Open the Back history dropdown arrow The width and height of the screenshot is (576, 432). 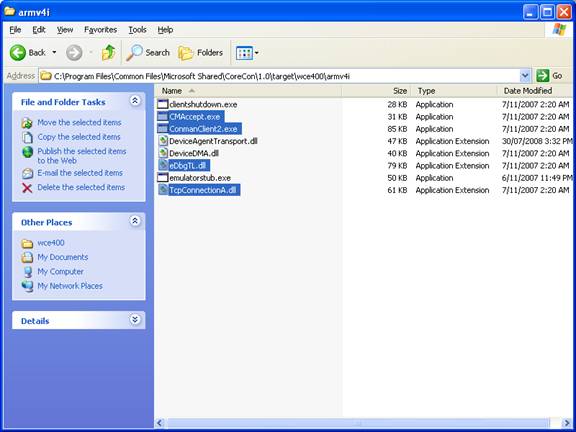point(54,53)
